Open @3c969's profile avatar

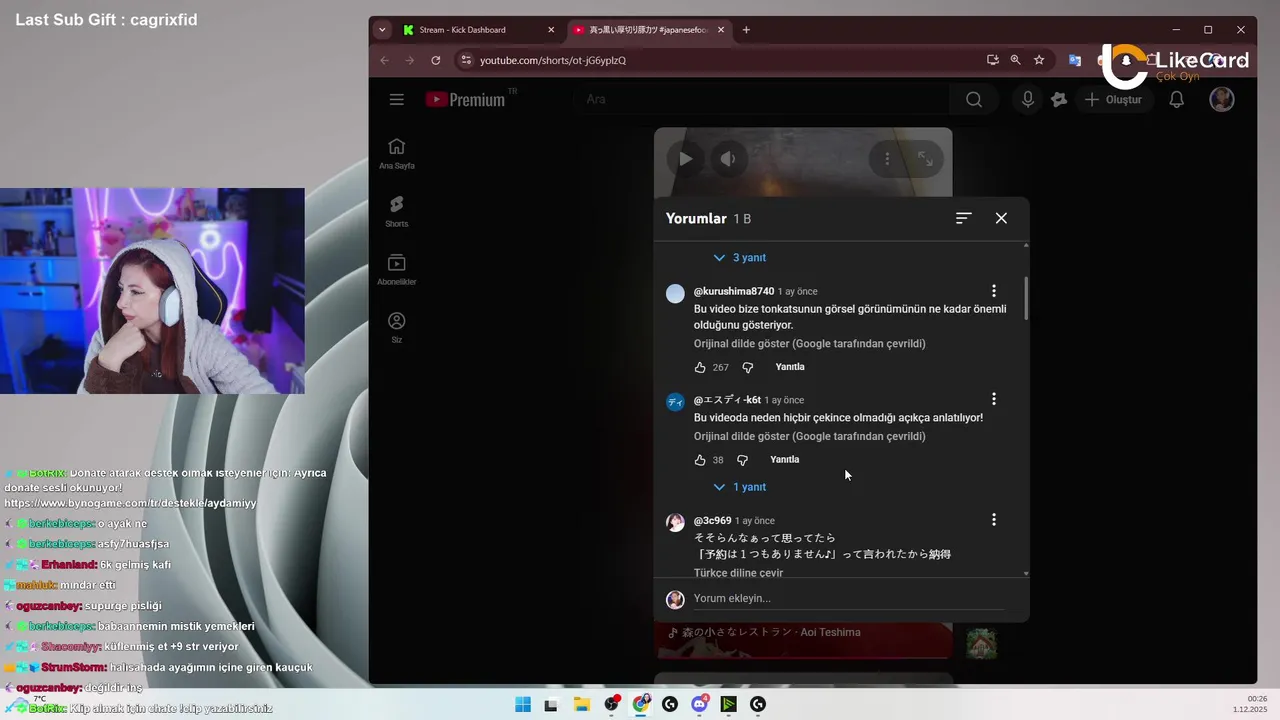tap(676, 523)
